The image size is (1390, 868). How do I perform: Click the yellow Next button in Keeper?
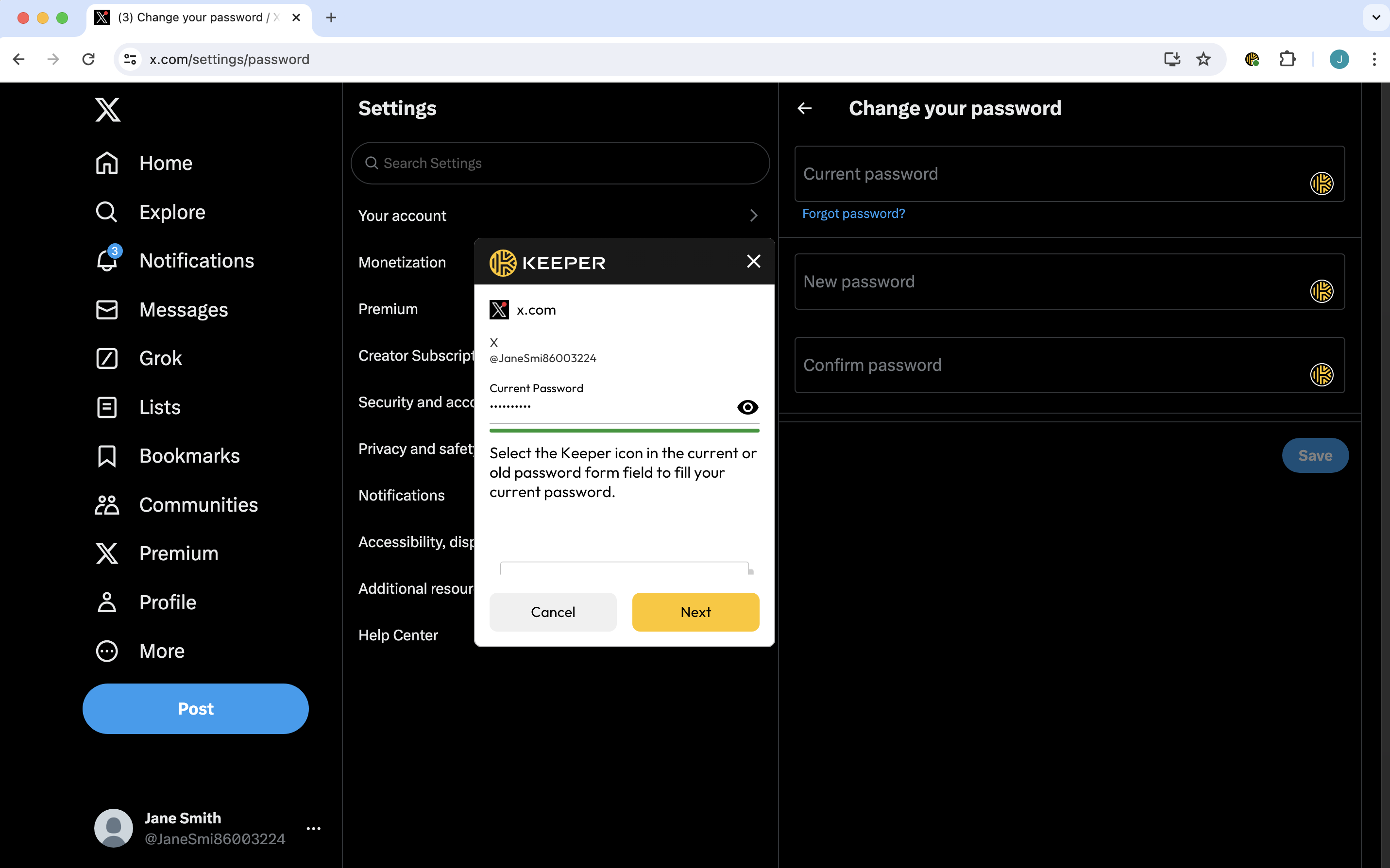point(695,612)
